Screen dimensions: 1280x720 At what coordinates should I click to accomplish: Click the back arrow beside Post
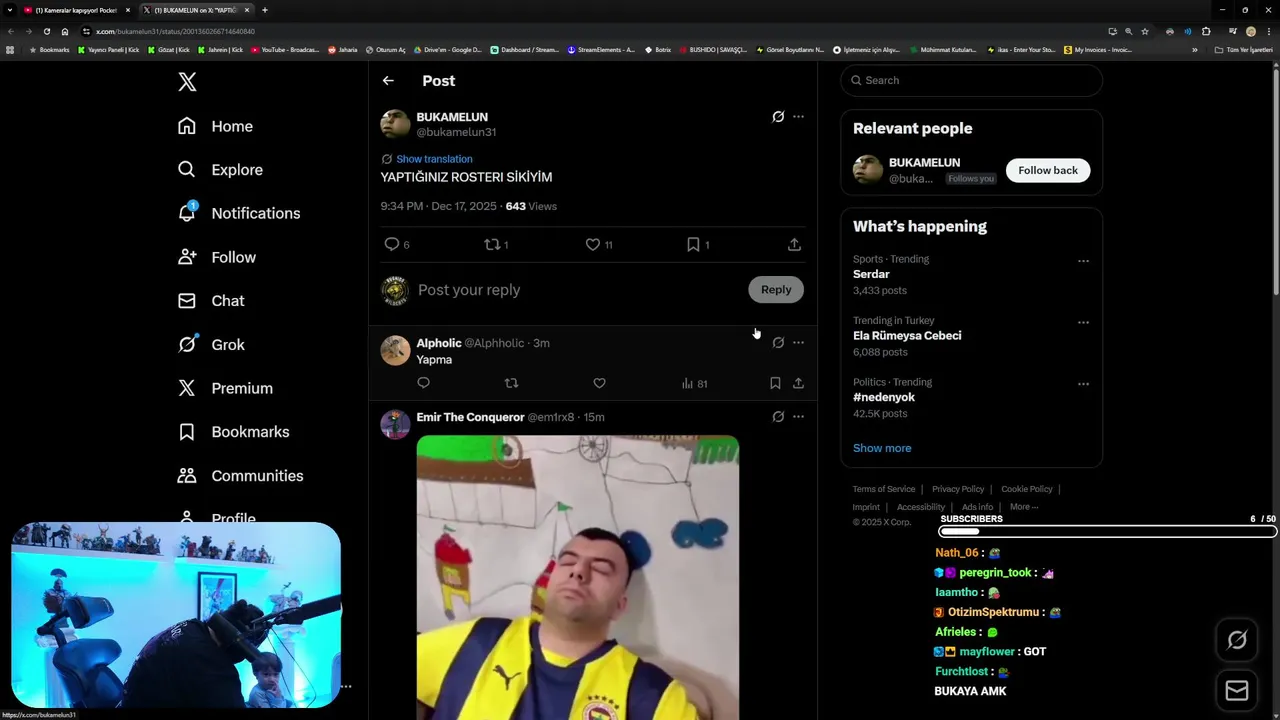point(388,81)
